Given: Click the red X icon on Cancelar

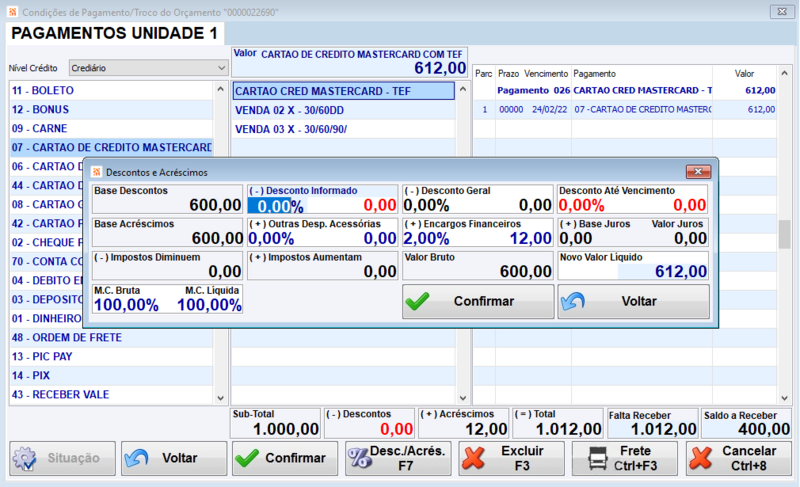Looking at the screenshot, I should (x=701, y=458).
